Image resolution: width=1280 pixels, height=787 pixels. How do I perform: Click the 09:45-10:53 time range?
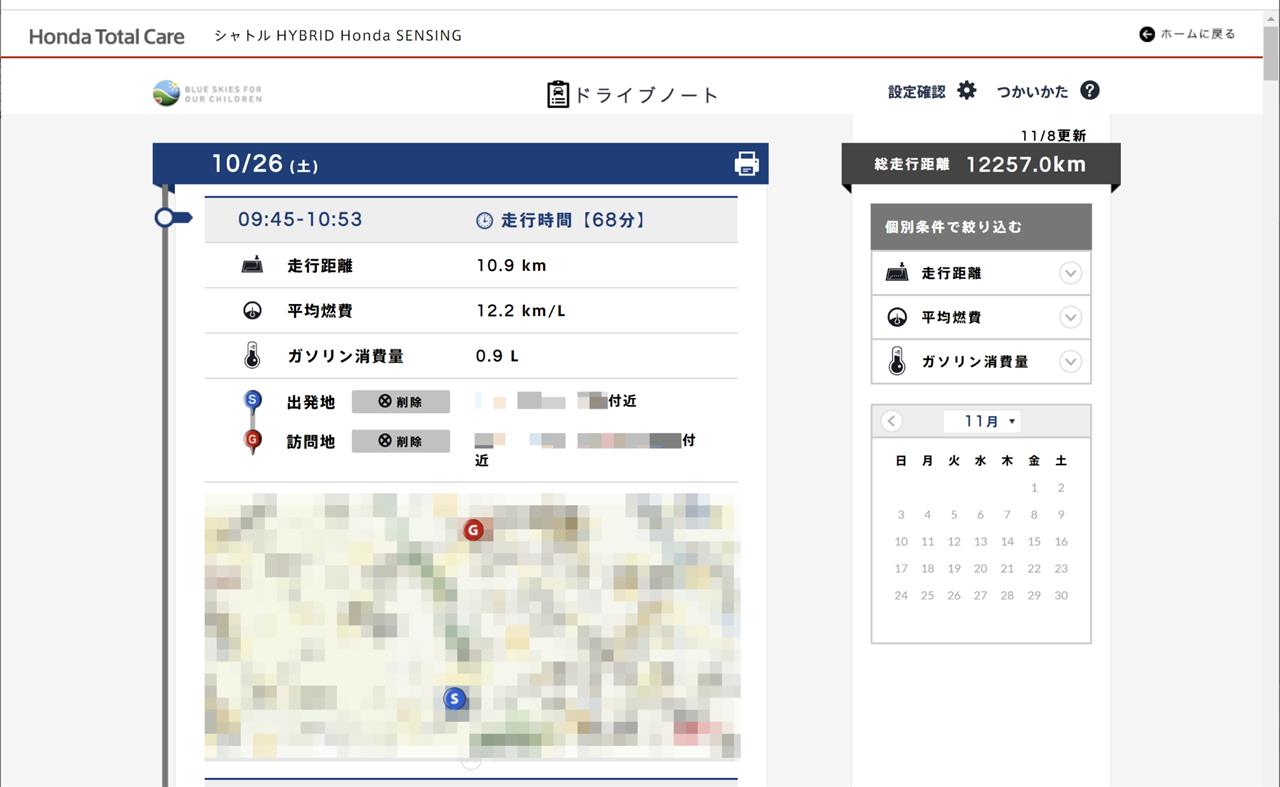300,220
